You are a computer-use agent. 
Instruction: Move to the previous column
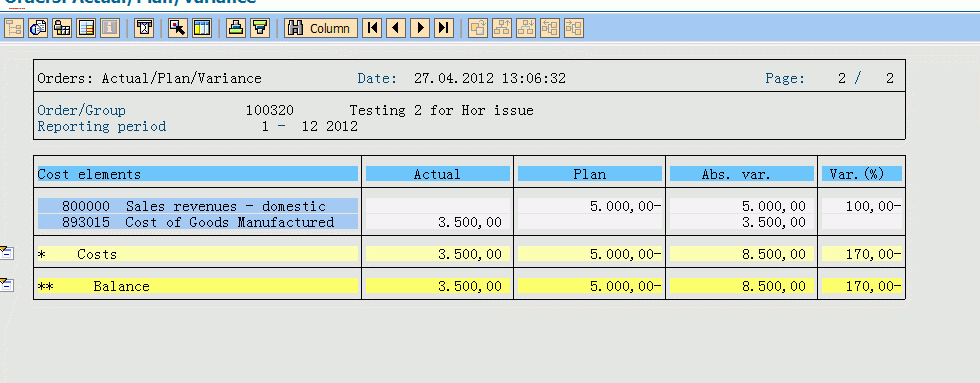396,28
